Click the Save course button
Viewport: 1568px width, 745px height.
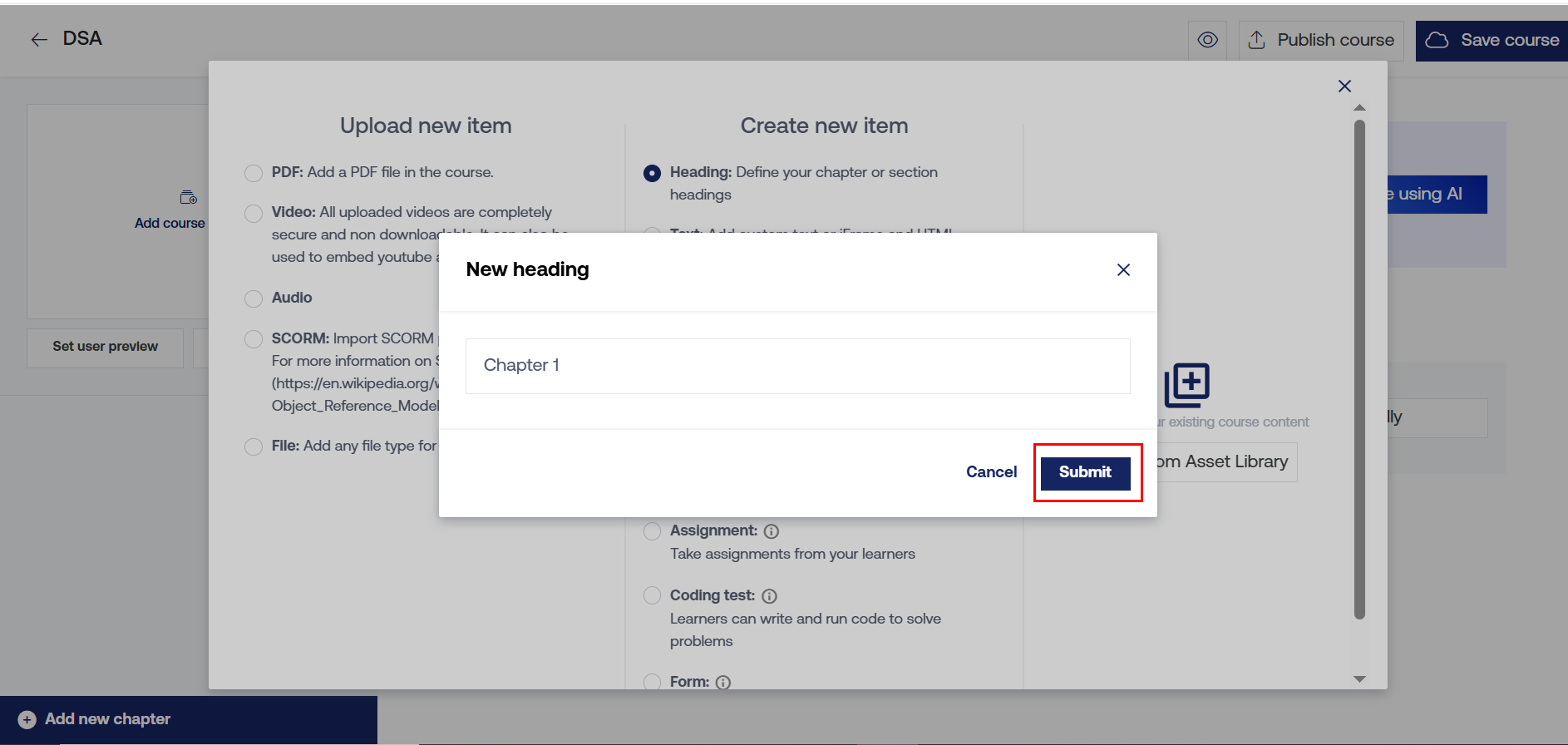[1492, 40]
